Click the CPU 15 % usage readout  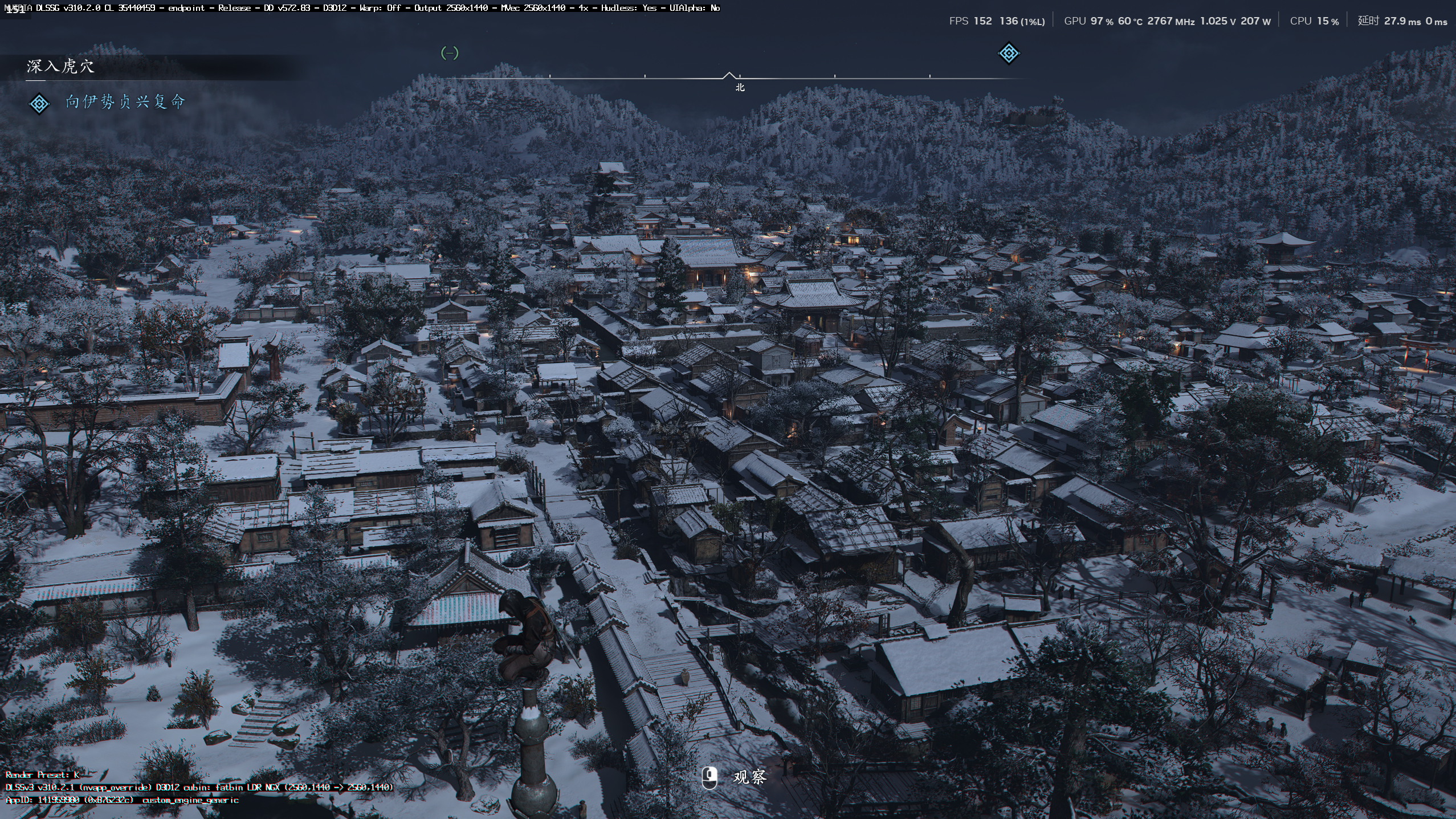click(1314, 21)
